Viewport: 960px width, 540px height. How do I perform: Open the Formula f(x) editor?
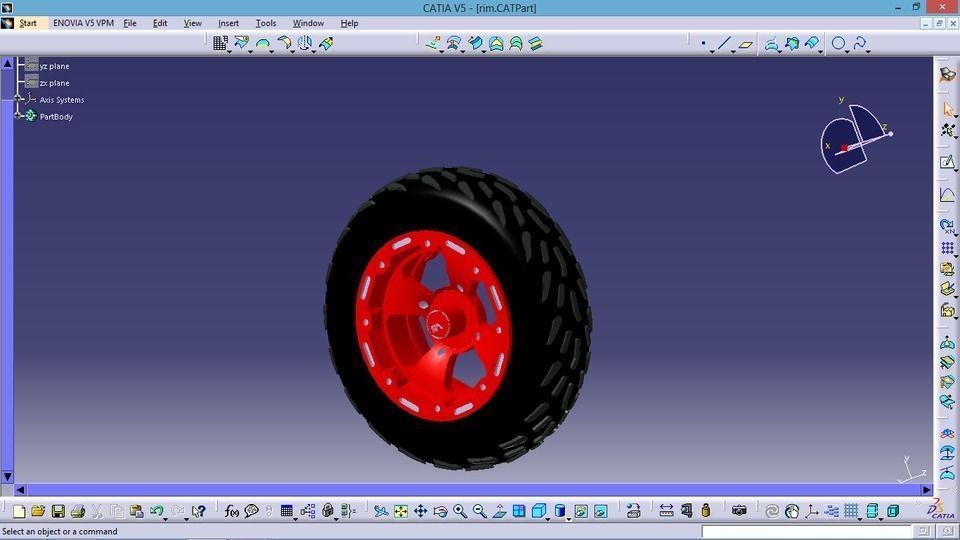coord(231,511)
